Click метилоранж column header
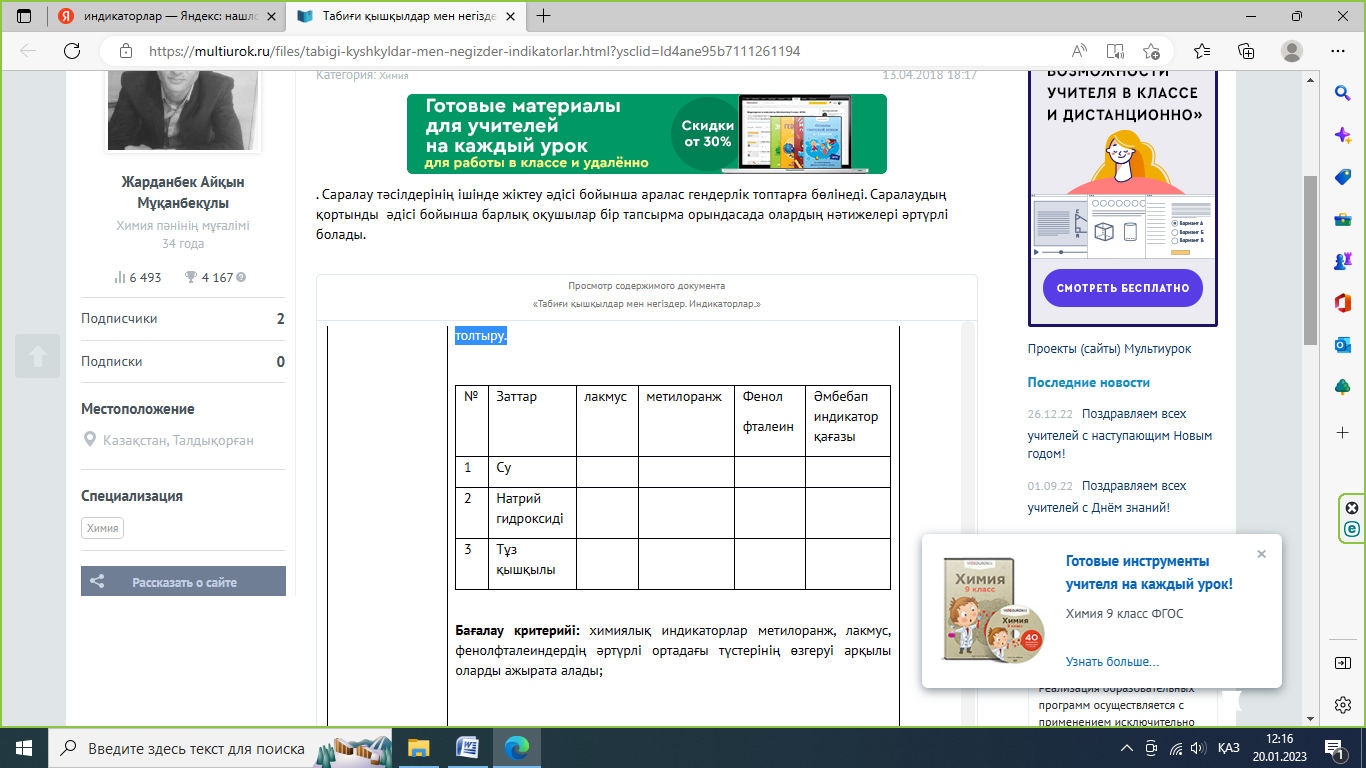The image size is (1366, 768). pos(686,421)
